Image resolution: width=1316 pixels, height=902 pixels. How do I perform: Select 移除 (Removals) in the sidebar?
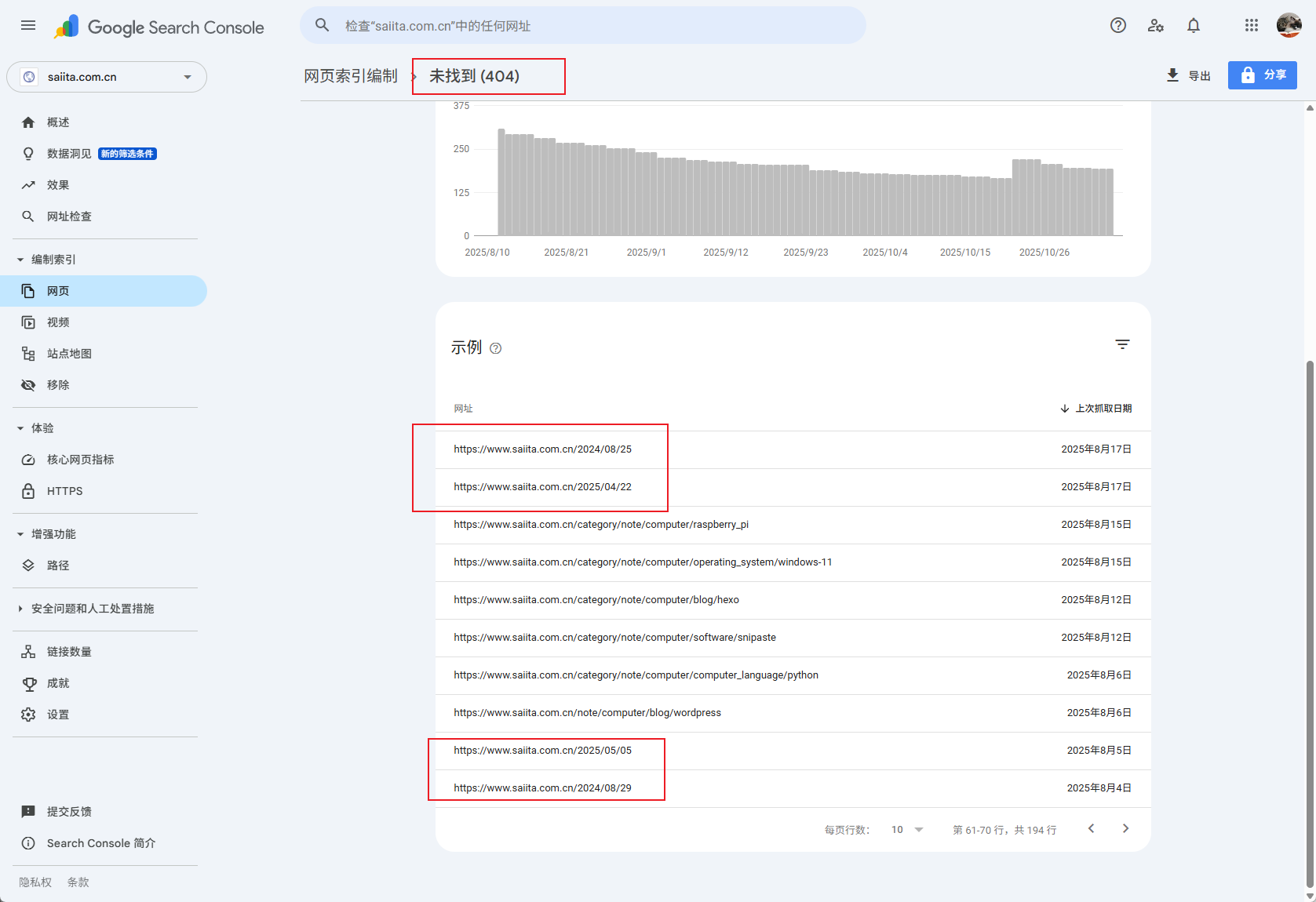(57, 384)
